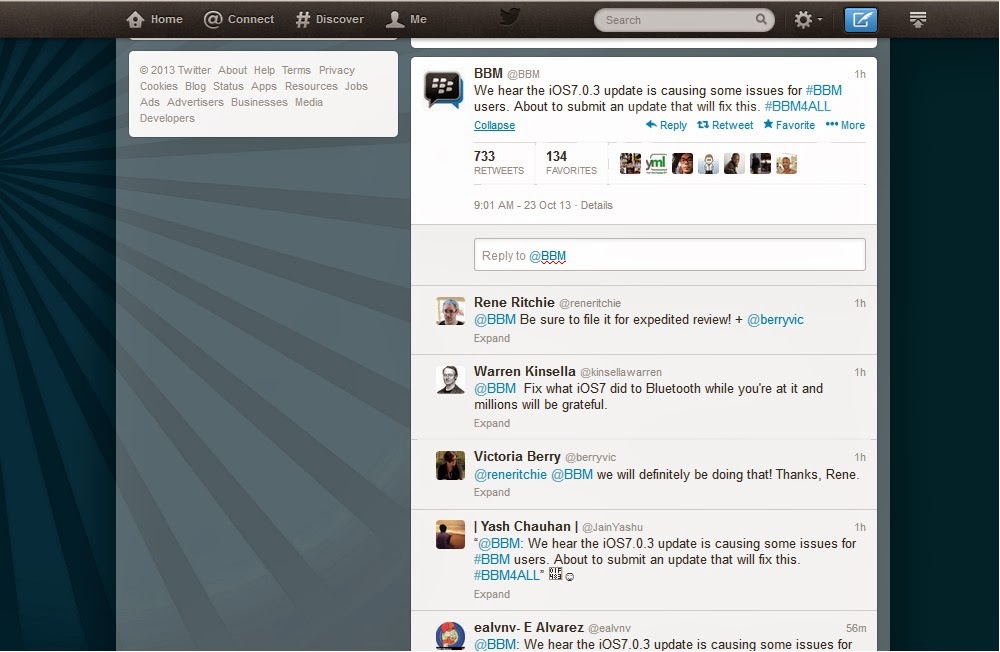The width and height of the screenshot is (1000, 652).
Task: Open ealvnv- E Alvarez's profile name
Action: click(x=529, y=628)
